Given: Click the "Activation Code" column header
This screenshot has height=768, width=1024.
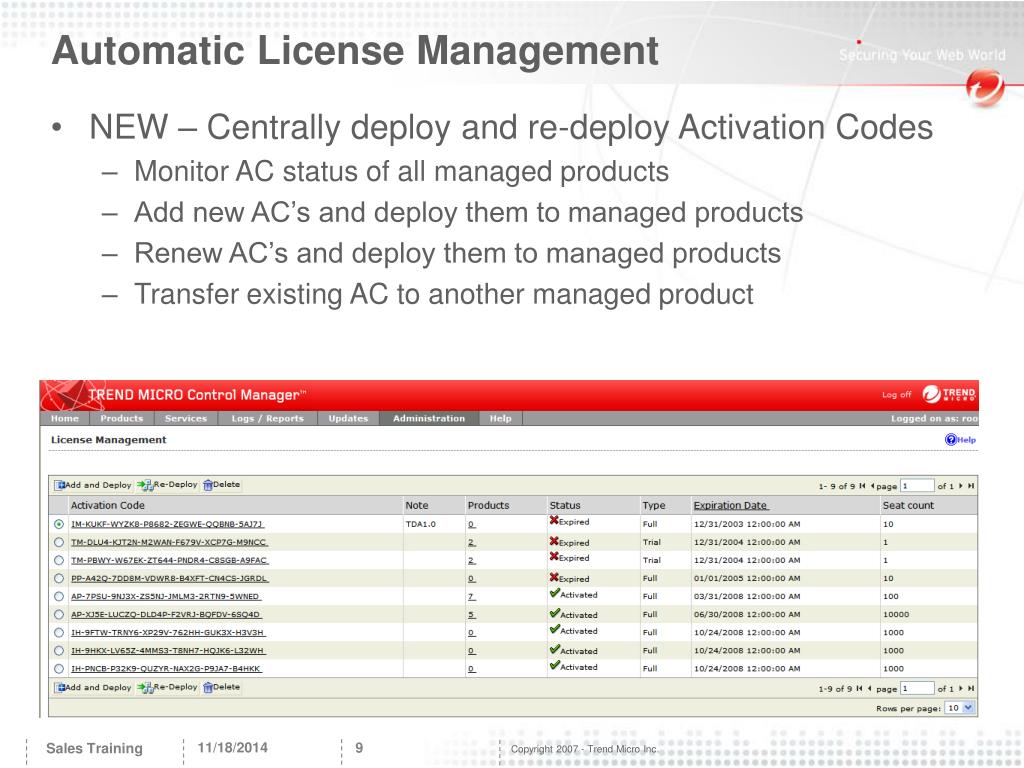Looking at the screenshot, I should pos(108,505).
